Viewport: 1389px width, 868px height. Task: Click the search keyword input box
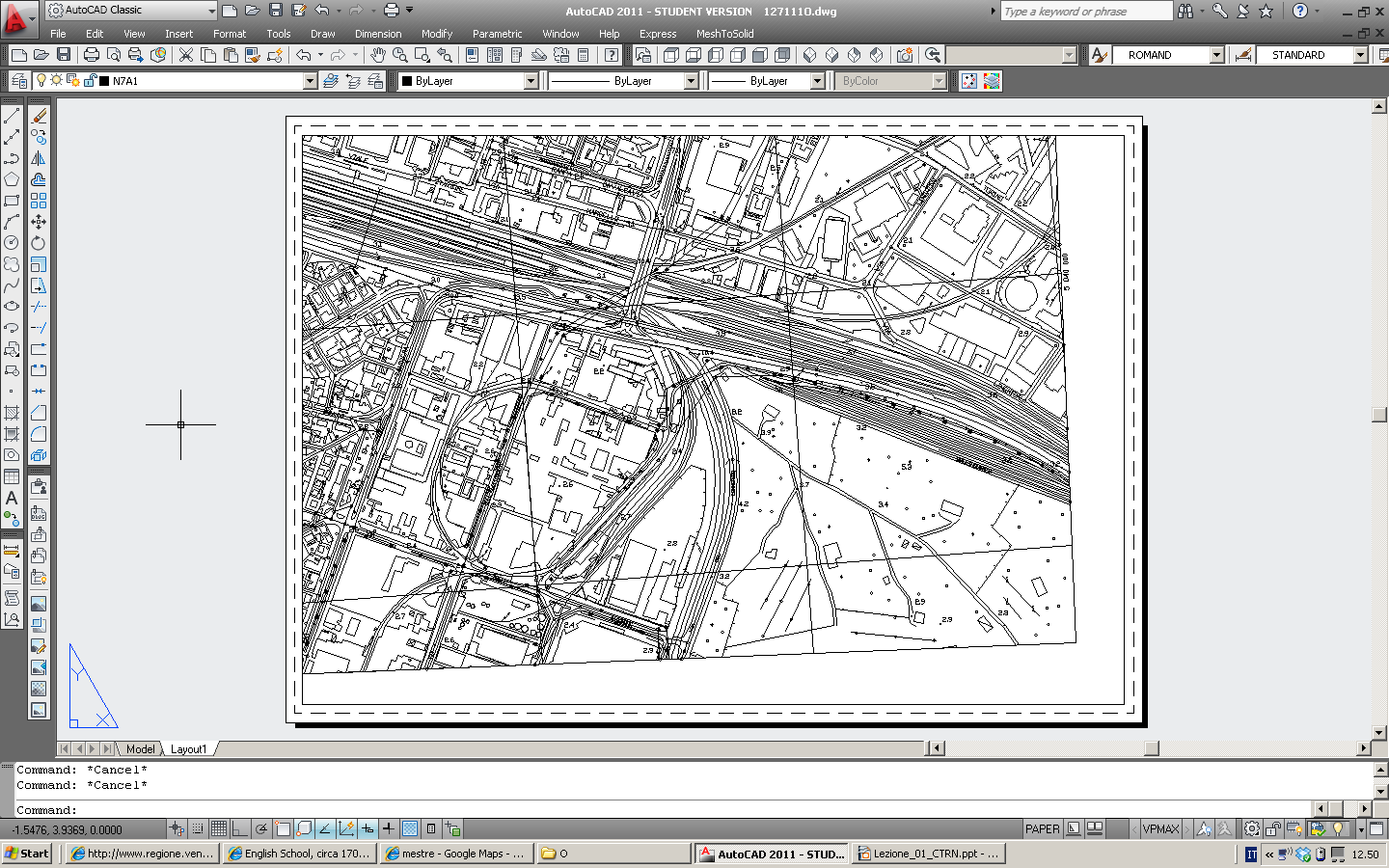tap(1086, 11)
